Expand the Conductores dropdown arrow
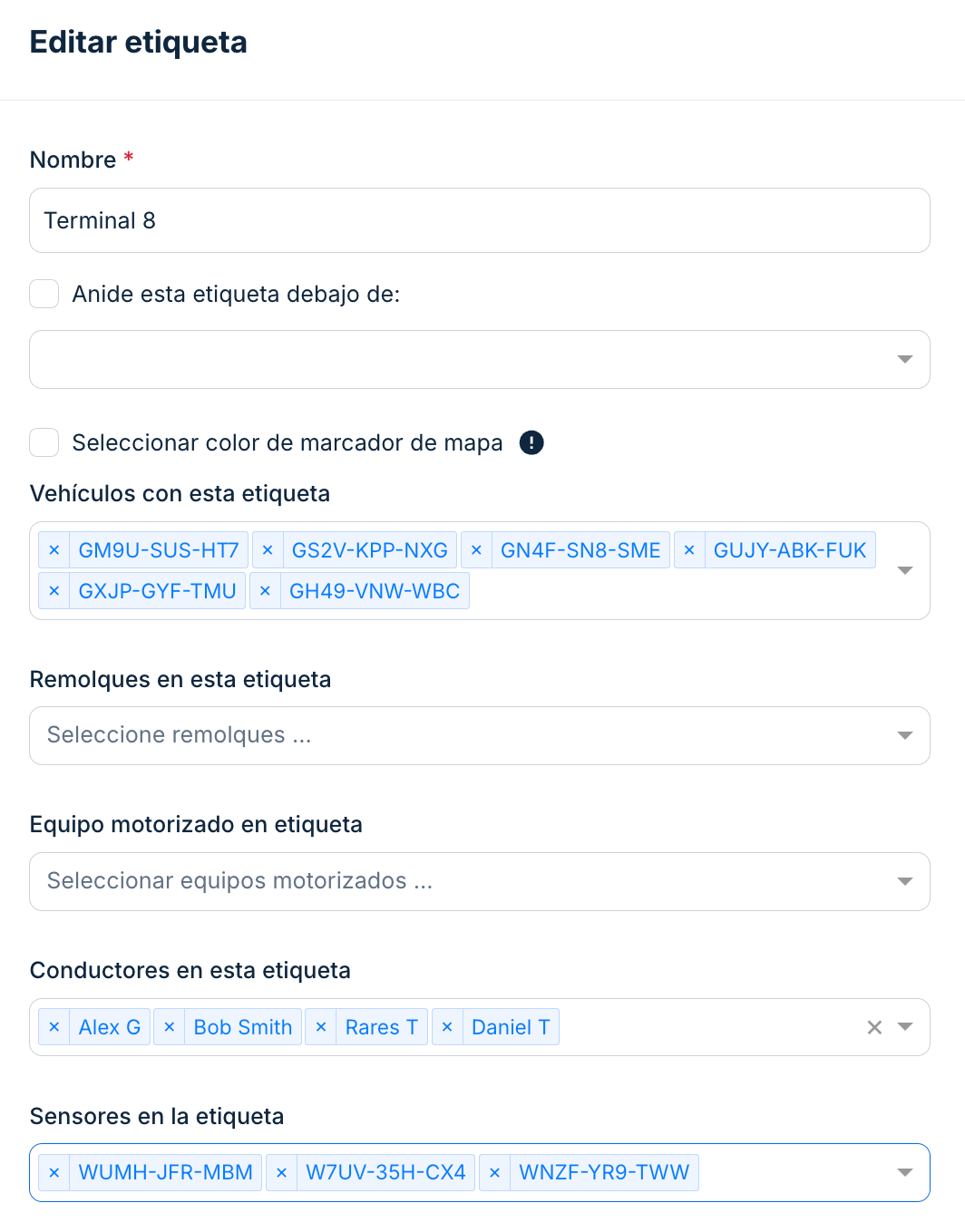 [x=904, y=1027]
